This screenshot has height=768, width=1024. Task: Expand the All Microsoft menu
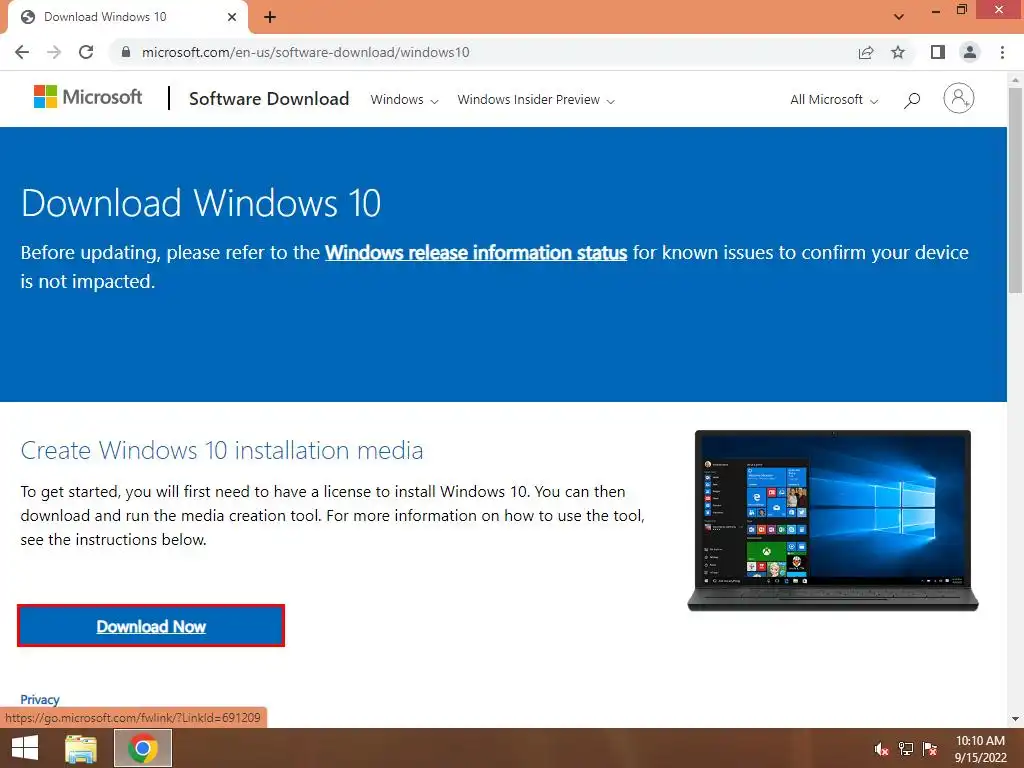pyautogui.click(x=834, y=100)
